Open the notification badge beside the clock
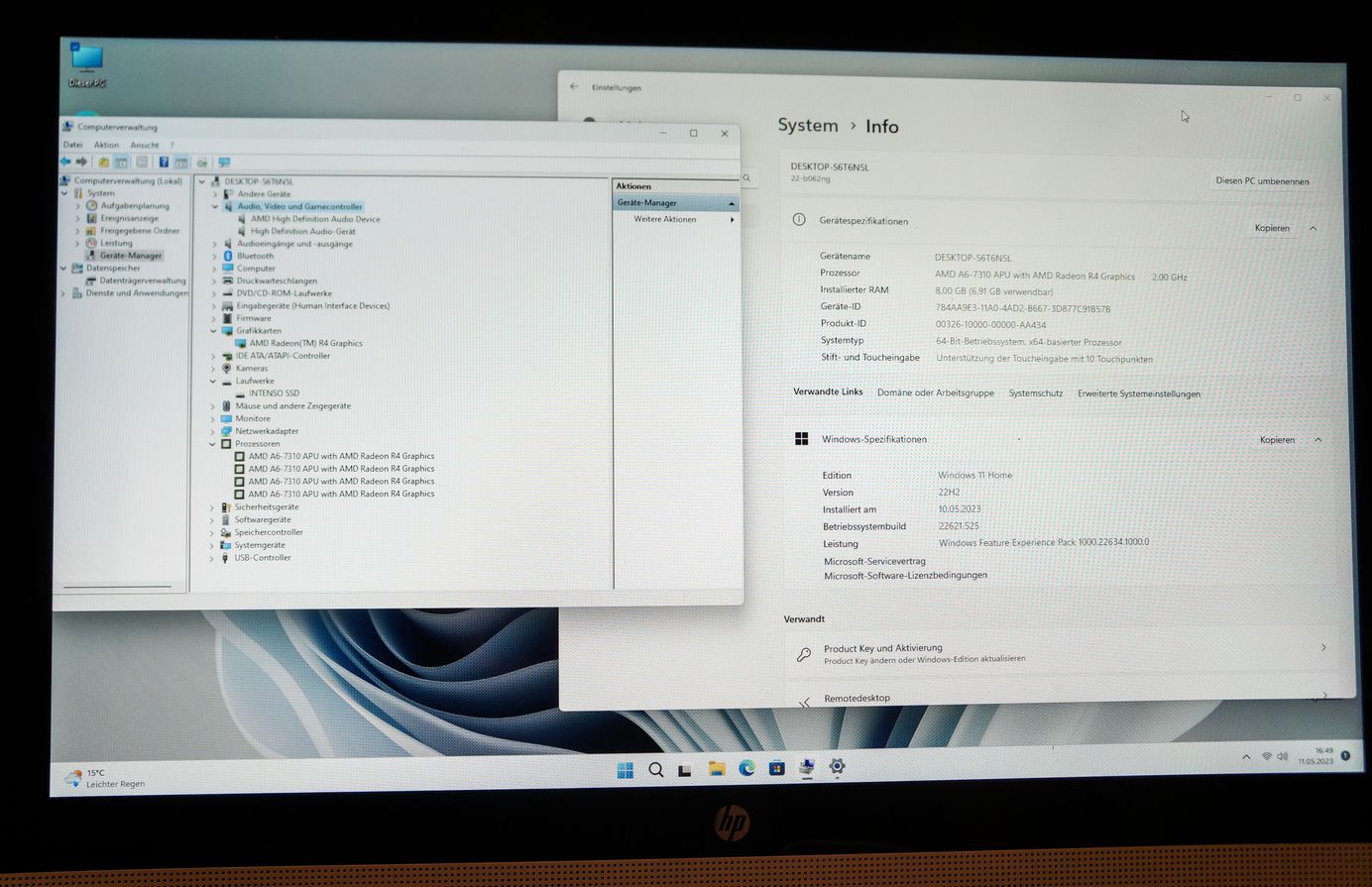The height and width of the screenshot is (887, 1372). (x=1345, y=755)
